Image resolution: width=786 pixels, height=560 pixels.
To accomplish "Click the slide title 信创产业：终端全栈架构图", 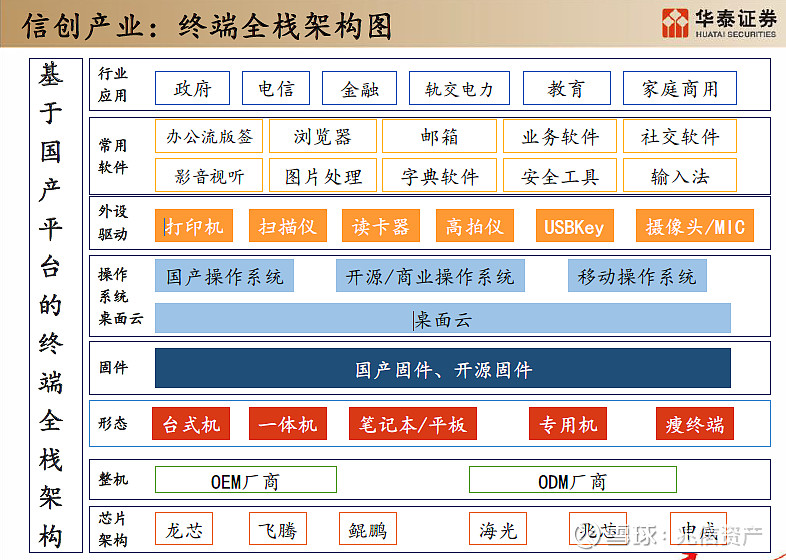I will (207, 26).
